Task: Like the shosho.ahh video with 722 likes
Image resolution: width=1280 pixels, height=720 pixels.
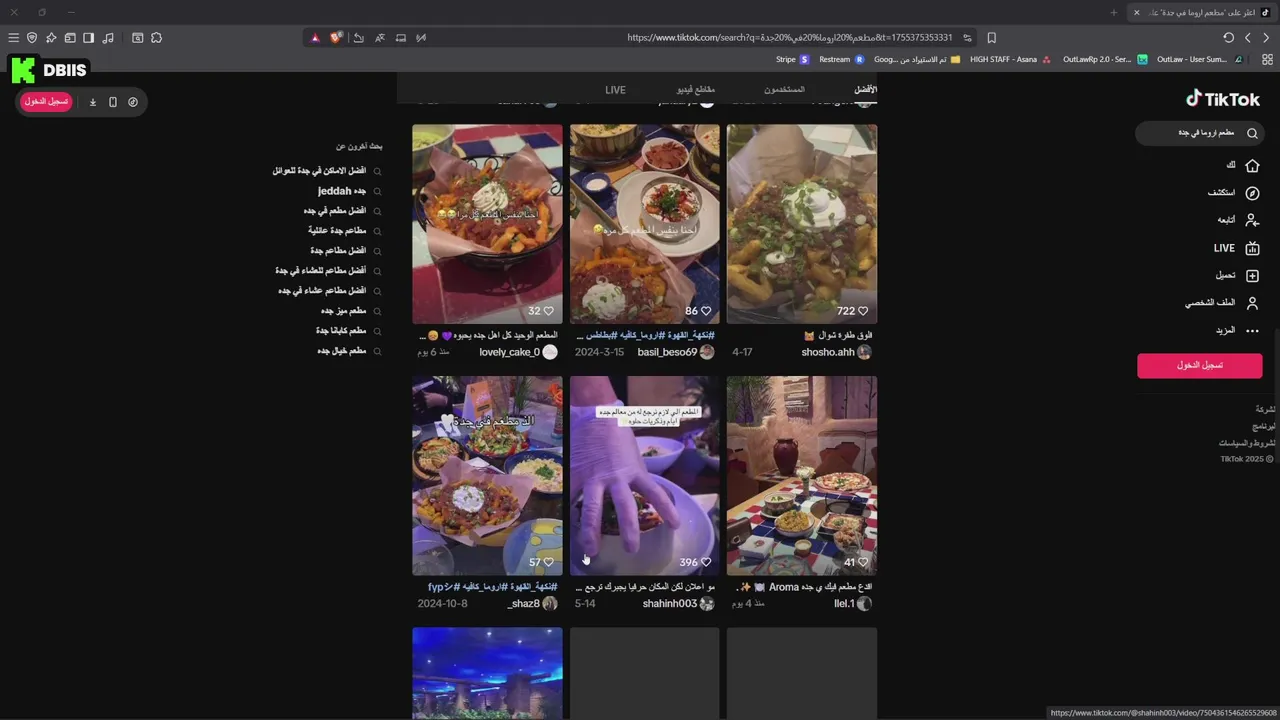Action: click(x=863, y=311)
